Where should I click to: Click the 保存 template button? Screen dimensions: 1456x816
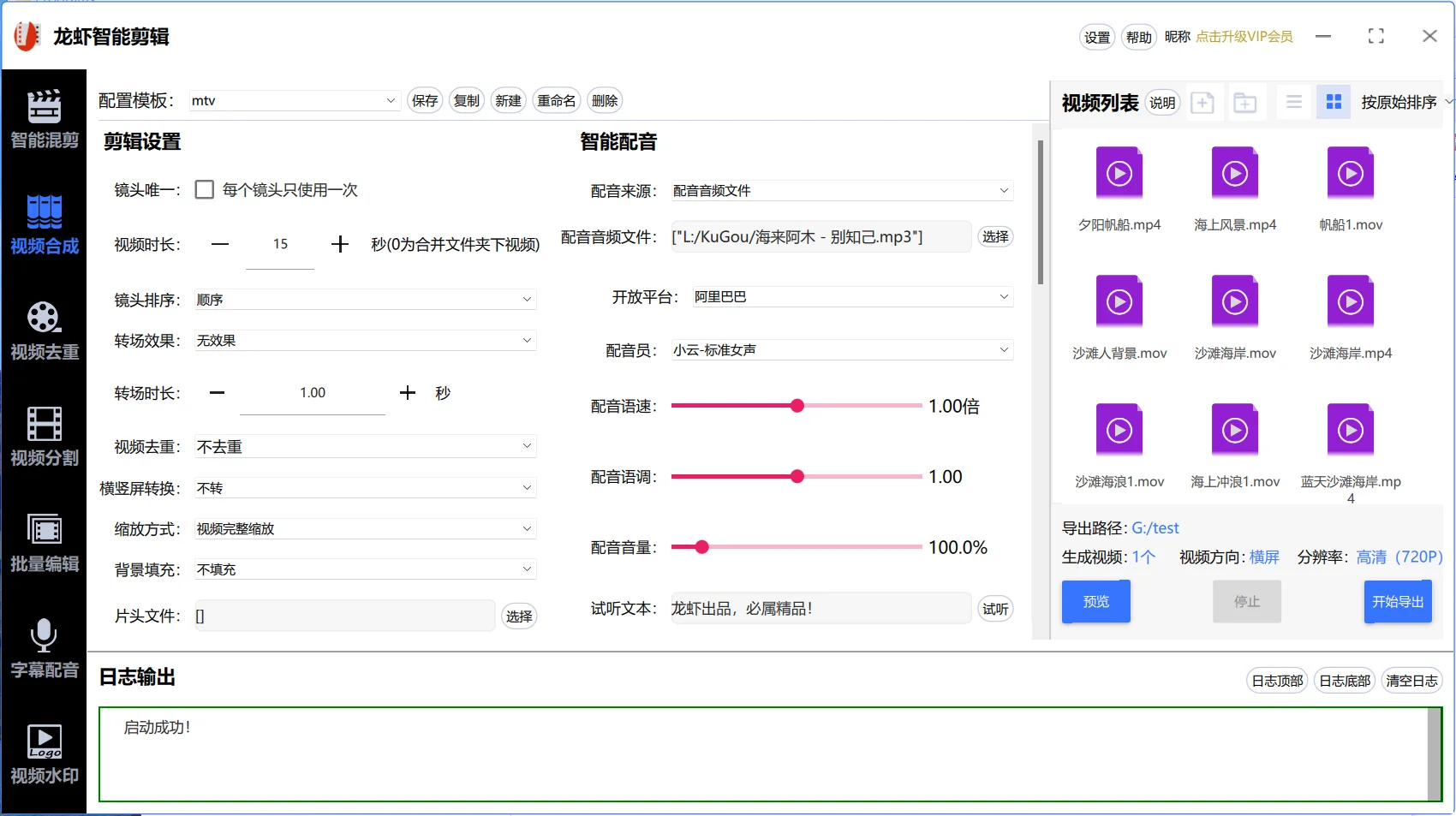425,101
